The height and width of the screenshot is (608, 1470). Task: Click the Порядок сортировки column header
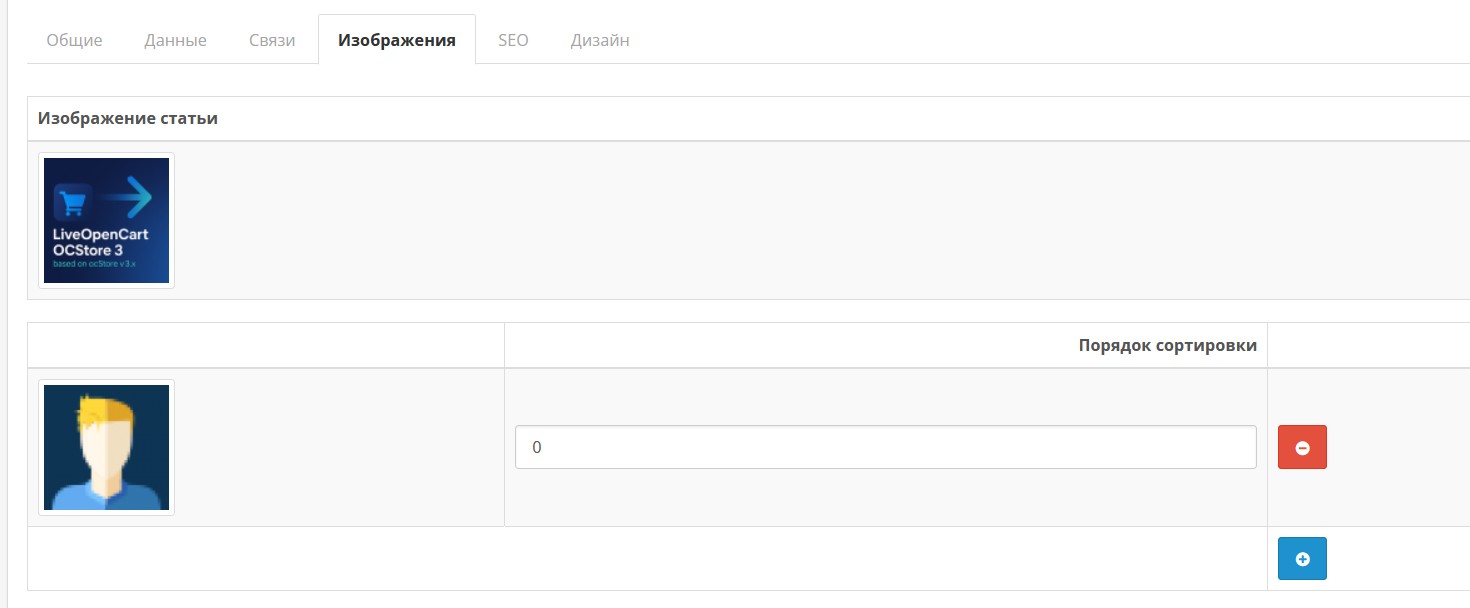click(x=1167, y=345)
